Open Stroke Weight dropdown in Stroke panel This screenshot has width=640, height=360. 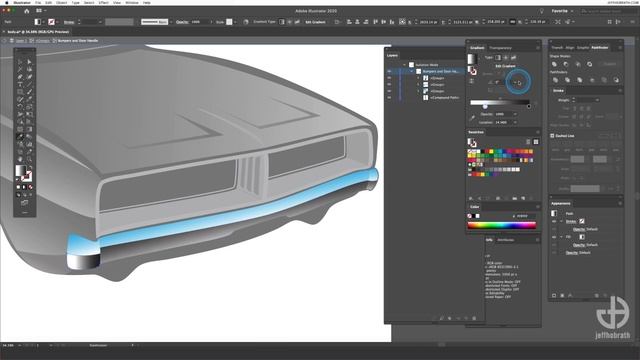[597, 100]
